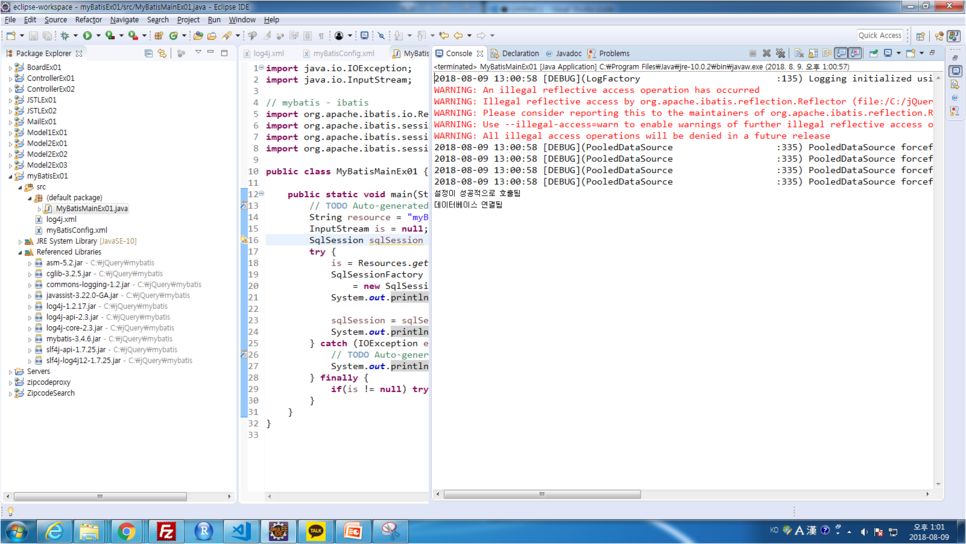Select the ZipcodeSearch project
The height and width of the screenshot is (544, 966).
tap(51, 393)
